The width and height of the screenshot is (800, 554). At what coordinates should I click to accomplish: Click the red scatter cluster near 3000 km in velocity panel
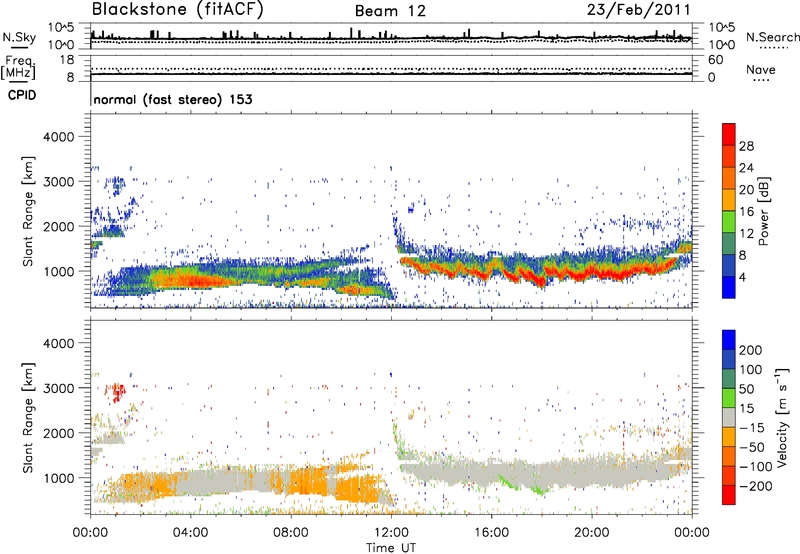(116, 393)
